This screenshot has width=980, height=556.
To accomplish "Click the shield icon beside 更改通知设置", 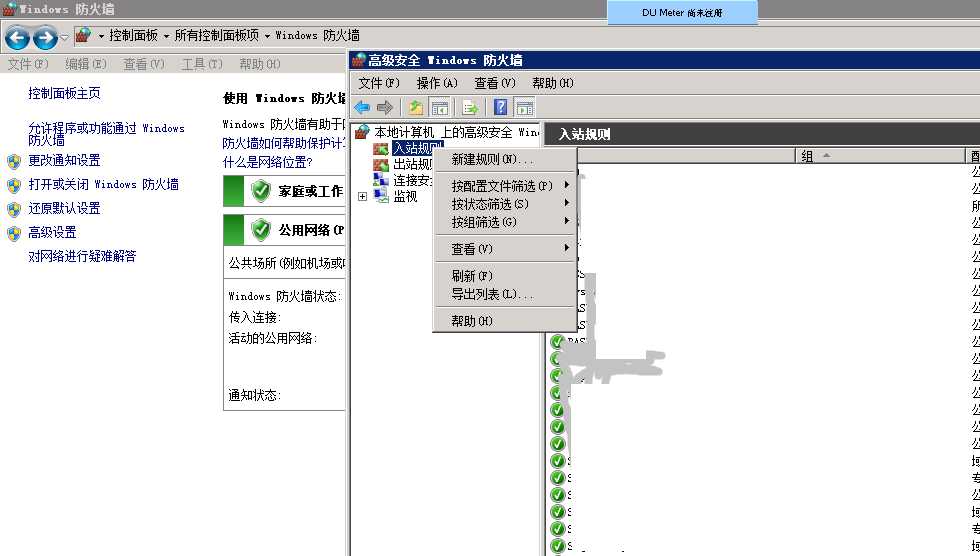I will 14,162.
